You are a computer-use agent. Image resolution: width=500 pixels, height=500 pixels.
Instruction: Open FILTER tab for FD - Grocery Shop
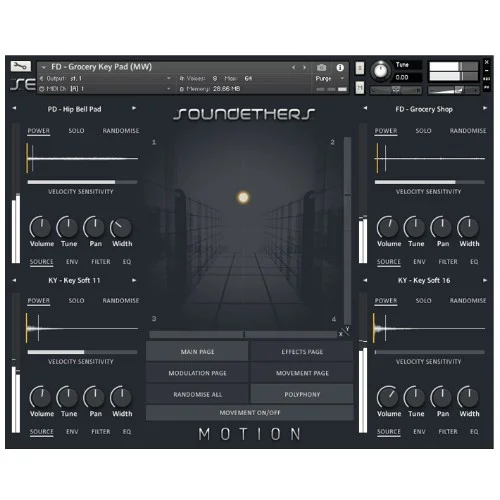(448, 262)
